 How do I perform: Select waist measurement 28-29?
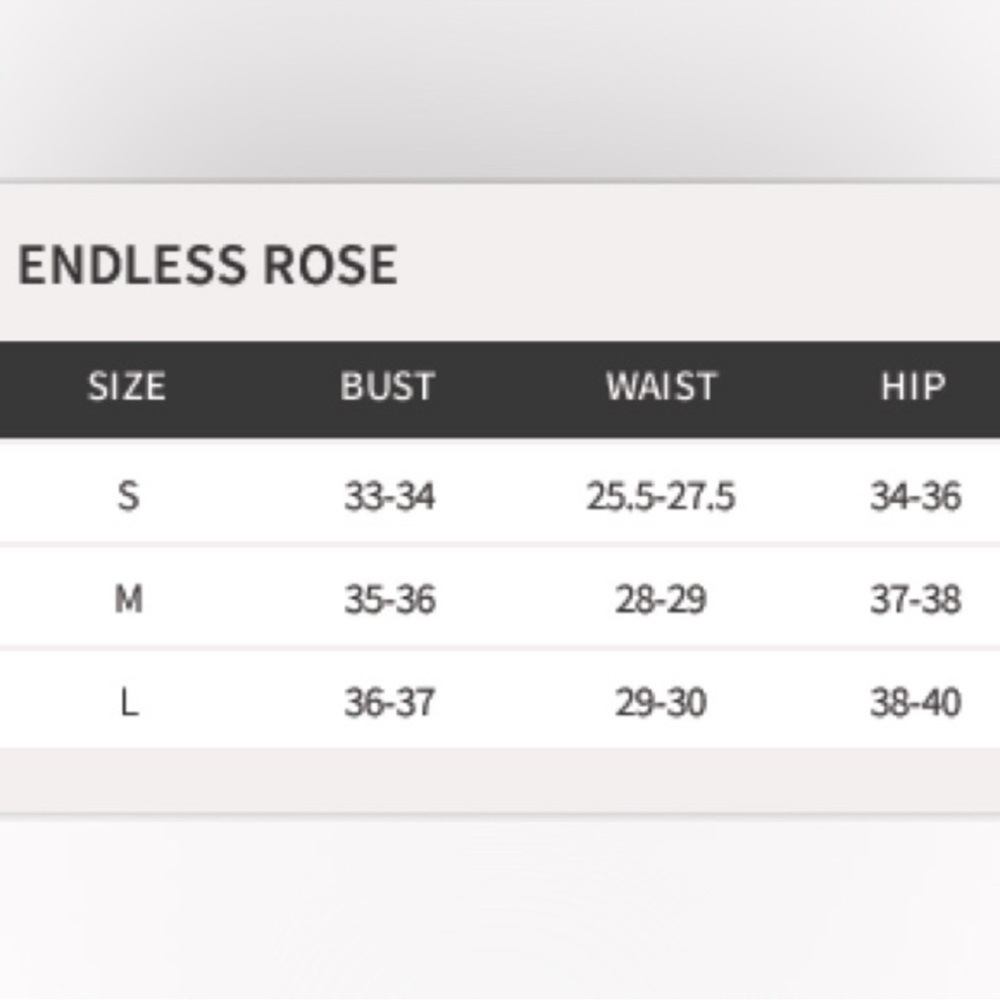coord(661,599)
